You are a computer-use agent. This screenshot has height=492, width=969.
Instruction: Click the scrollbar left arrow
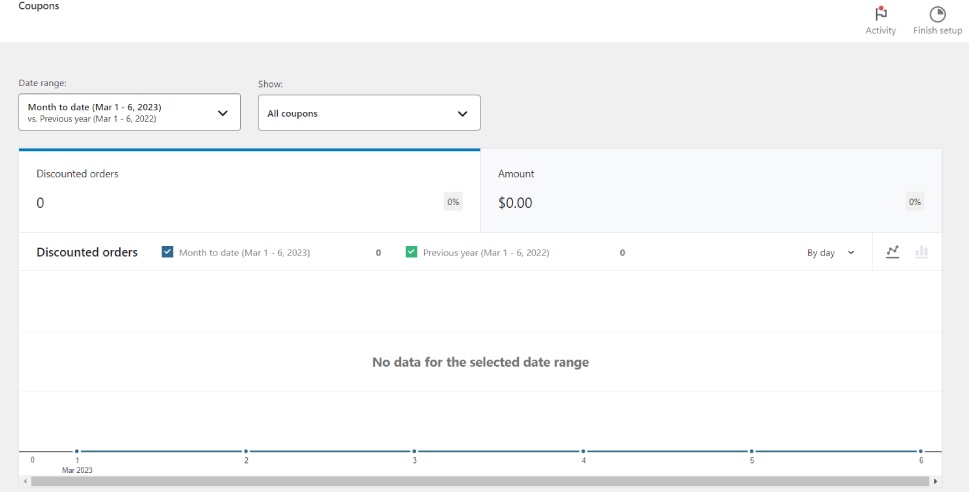pyautogui.click(x=24, y=482)
